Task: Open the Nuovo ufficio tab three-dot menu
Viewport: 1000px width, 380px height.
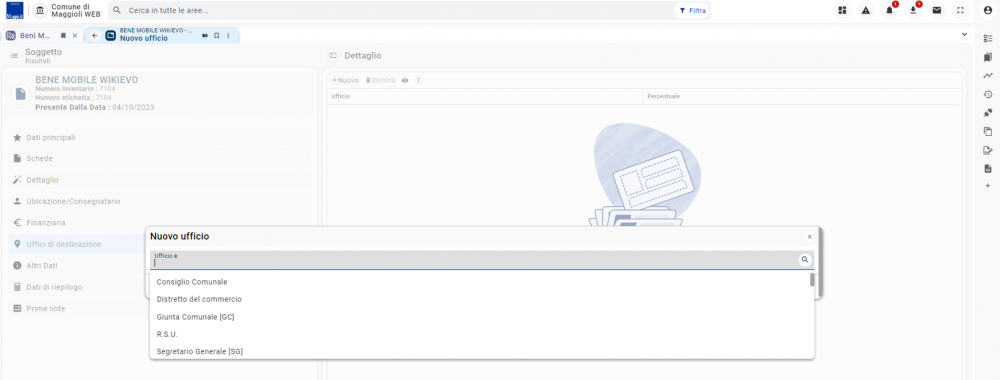Action: click(x=228, y=36)
